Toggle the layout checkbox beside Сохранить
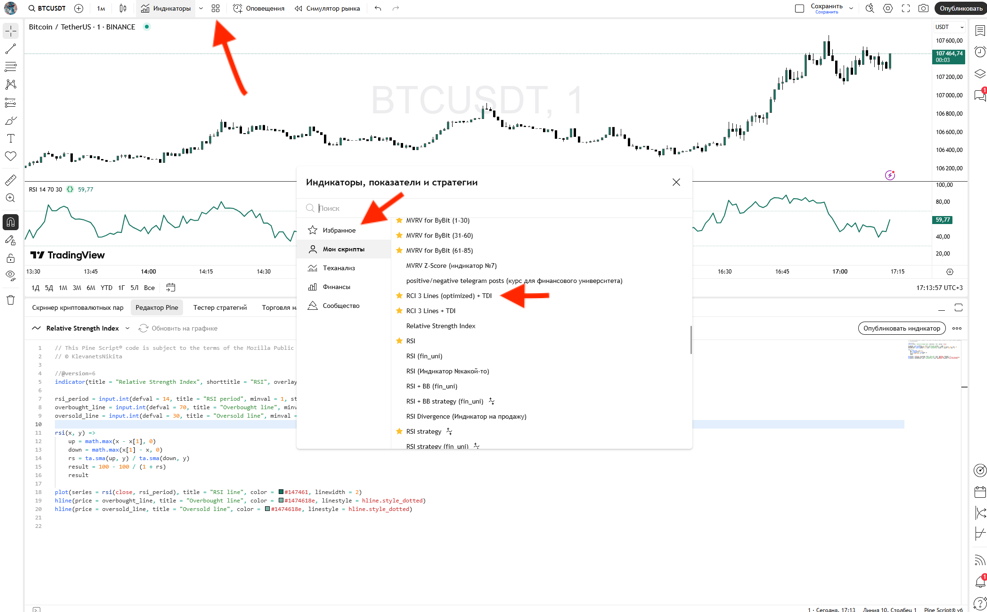This screenshot has width=987, height=612. (799, 8)
